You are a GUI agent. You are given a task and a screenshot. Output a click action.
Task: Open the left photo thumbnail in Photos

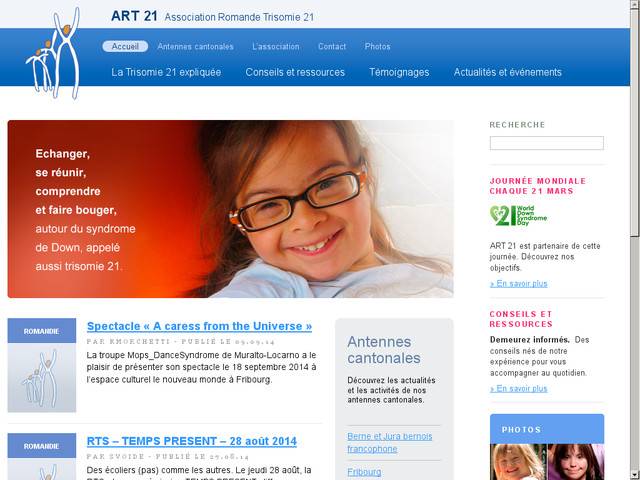click(518, 462)
